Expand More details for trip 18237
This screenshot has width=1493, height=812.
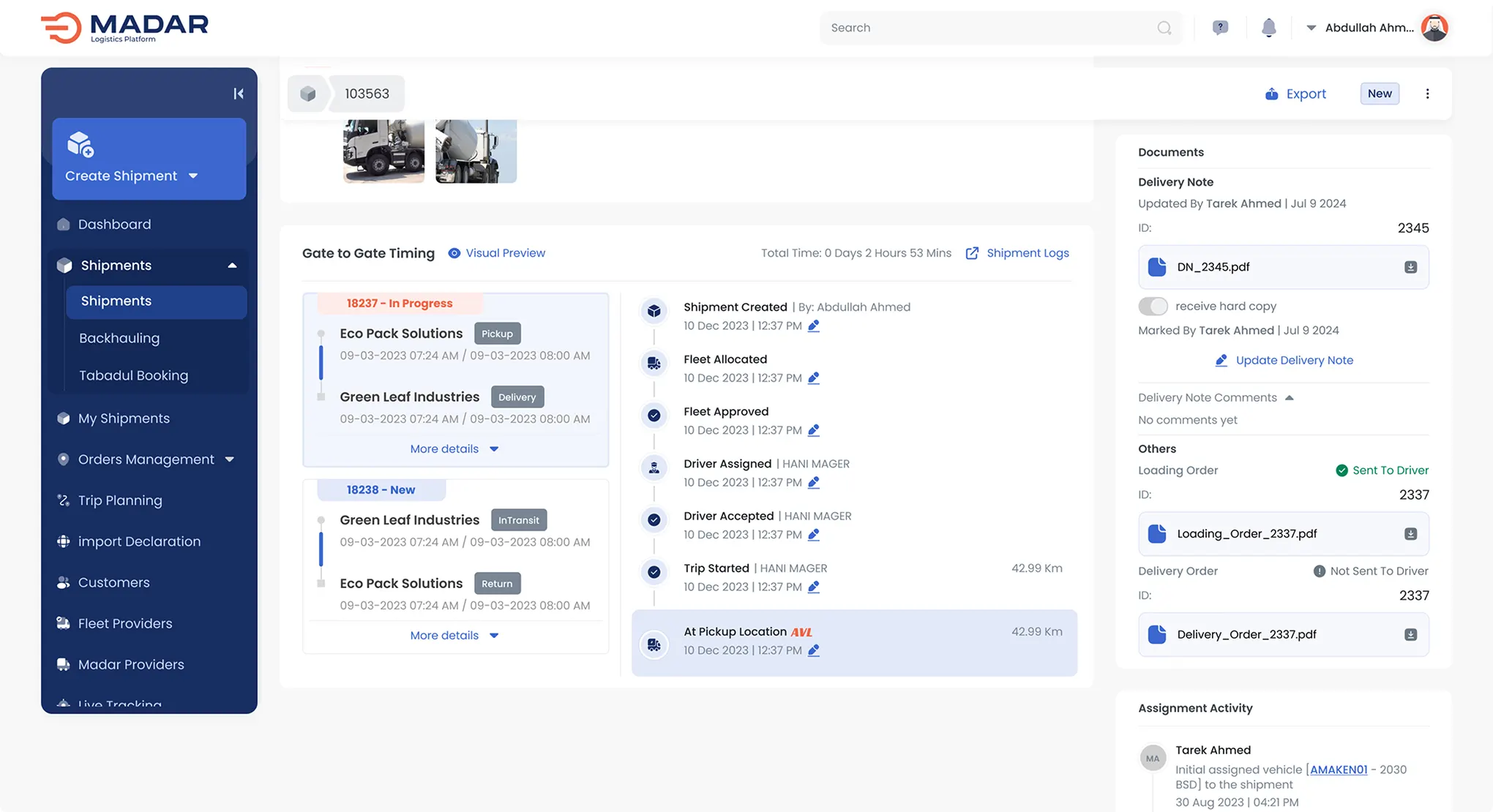[454, 449]
